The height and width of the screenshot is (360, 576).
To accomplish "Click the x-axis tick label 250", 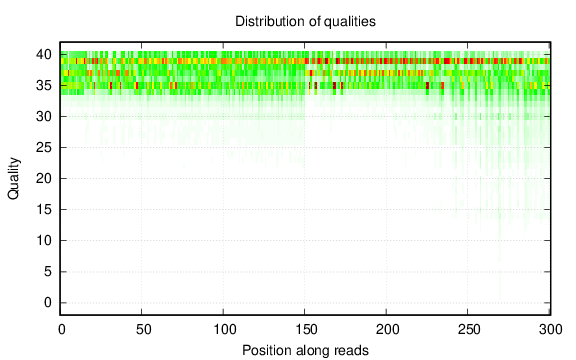I will pos(469,330).
